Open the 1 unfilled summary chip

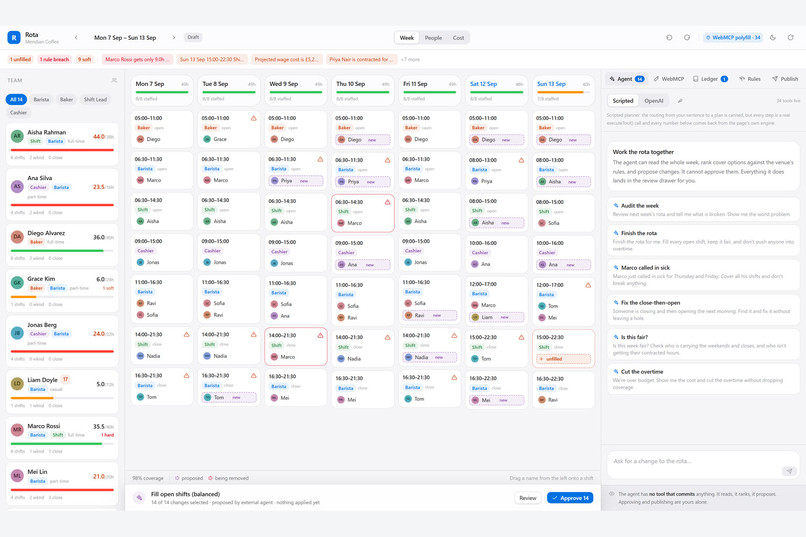pyautogui.click(x=21, y=60)
